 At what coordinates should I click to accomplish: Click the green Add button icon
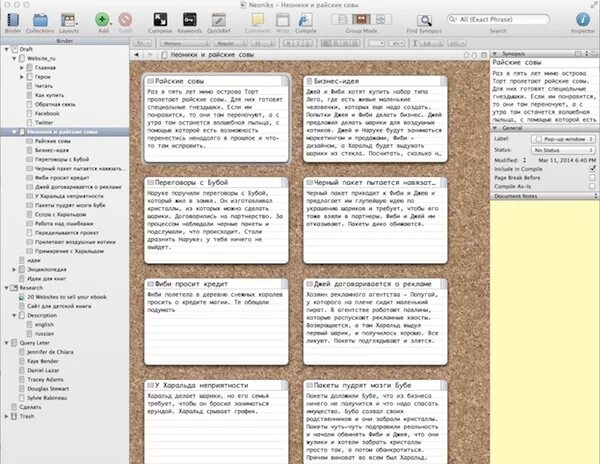click(x=103, y=20)
